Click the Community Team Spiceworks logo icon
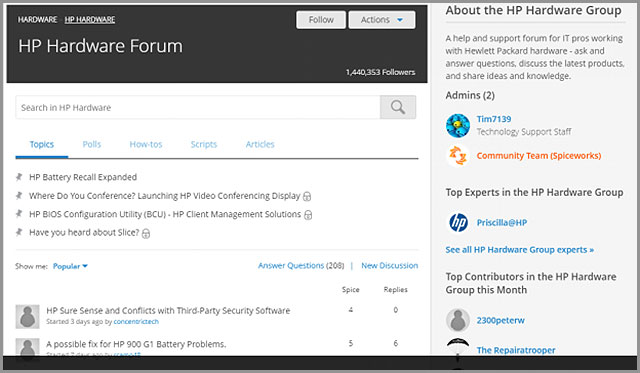The height and width of the screenshot is (373, 640). (x=458, y=155)
